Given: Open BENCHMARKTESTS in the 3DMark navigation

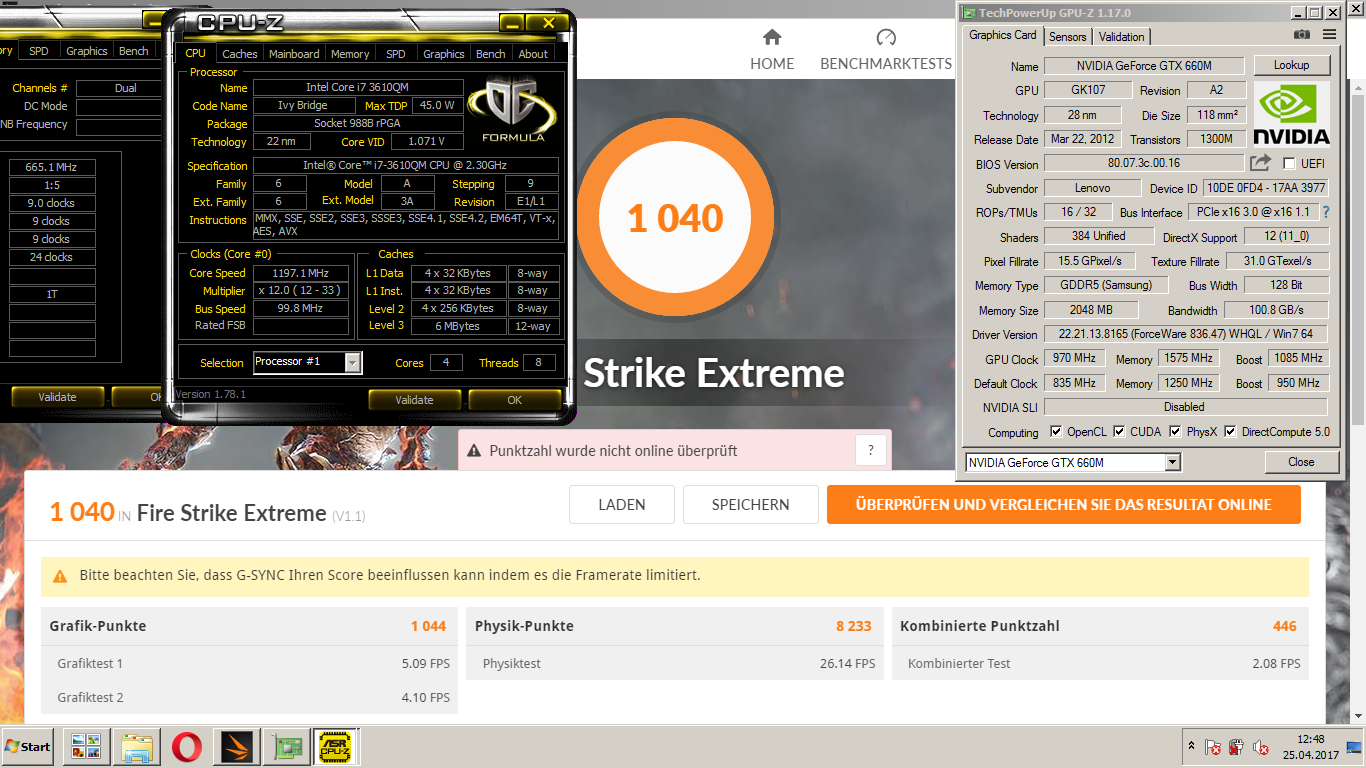Looking at the screenshot, I should click(886, 63).
